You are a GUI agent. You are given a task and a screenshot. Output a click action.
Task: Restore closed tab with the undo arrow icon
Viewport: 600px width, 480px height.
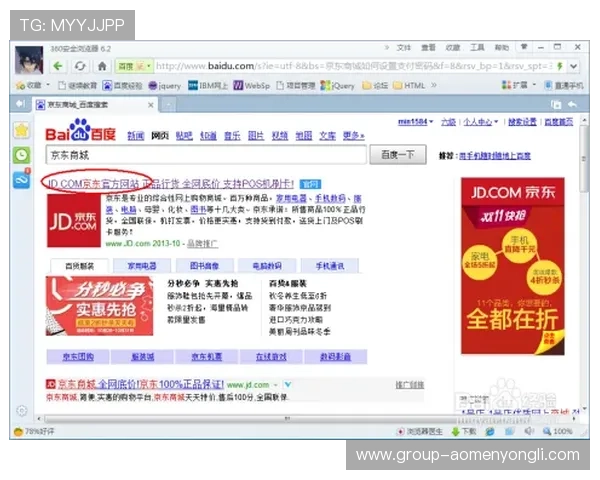572,104
